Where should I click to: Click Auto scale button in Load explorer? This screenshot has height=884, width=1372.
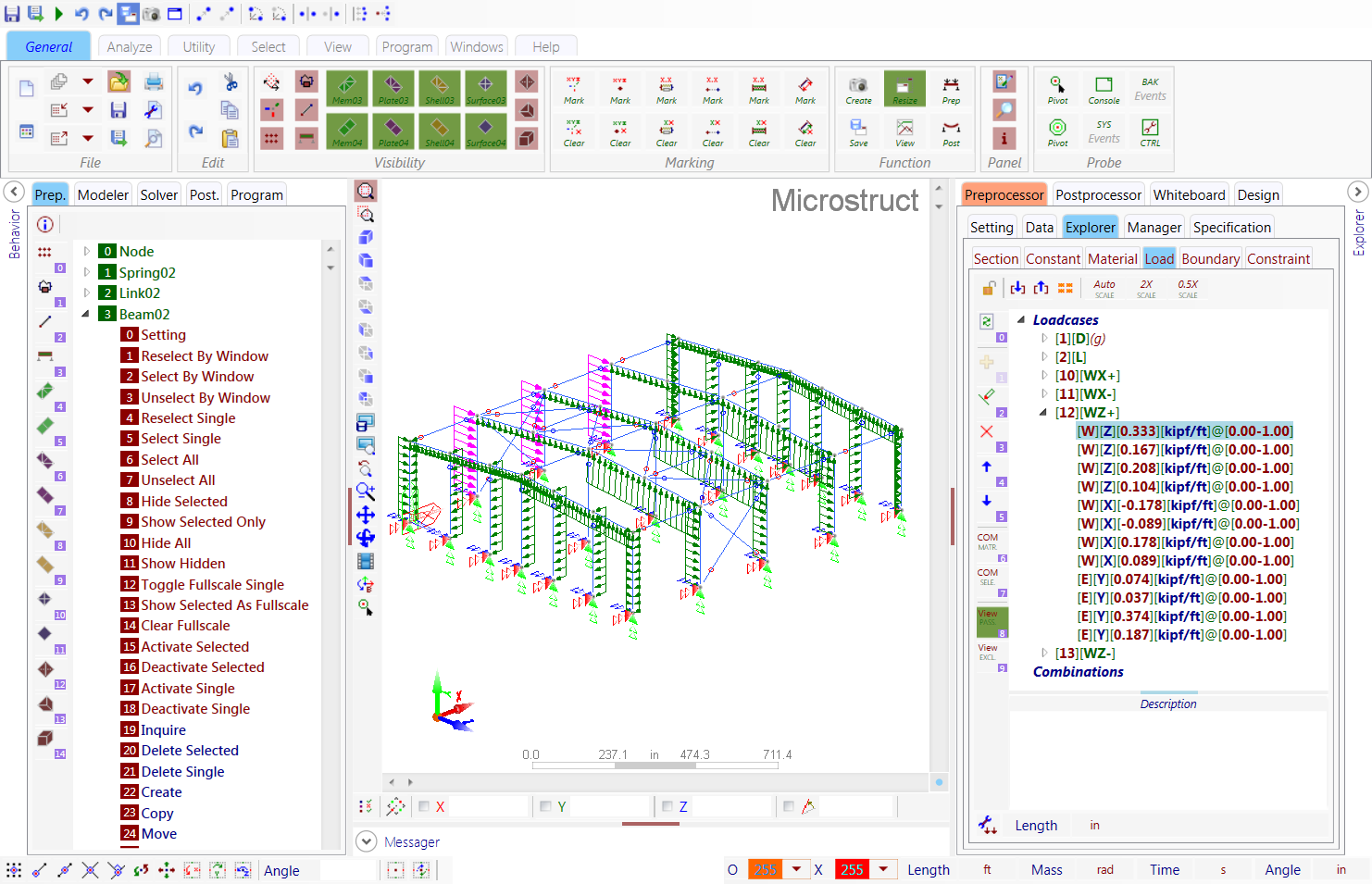coord(1104,289)
